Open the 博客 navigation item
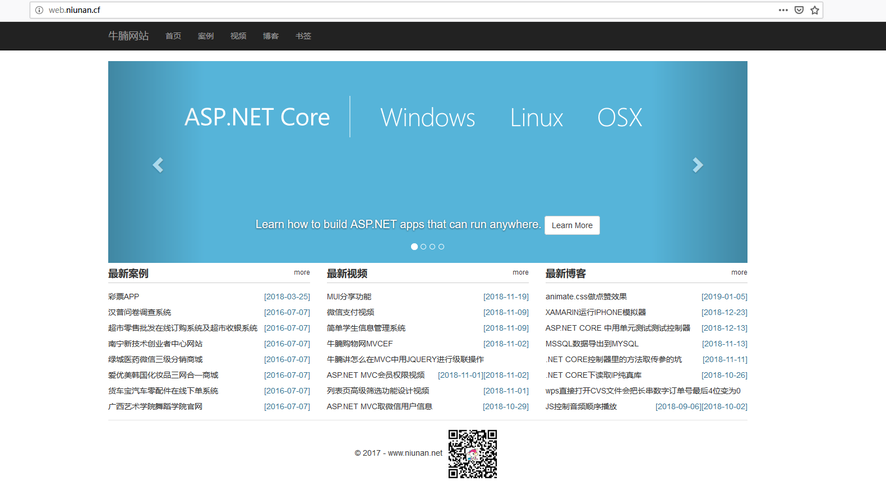The width and height of the screenshot is (886, 500). [271, 36]
